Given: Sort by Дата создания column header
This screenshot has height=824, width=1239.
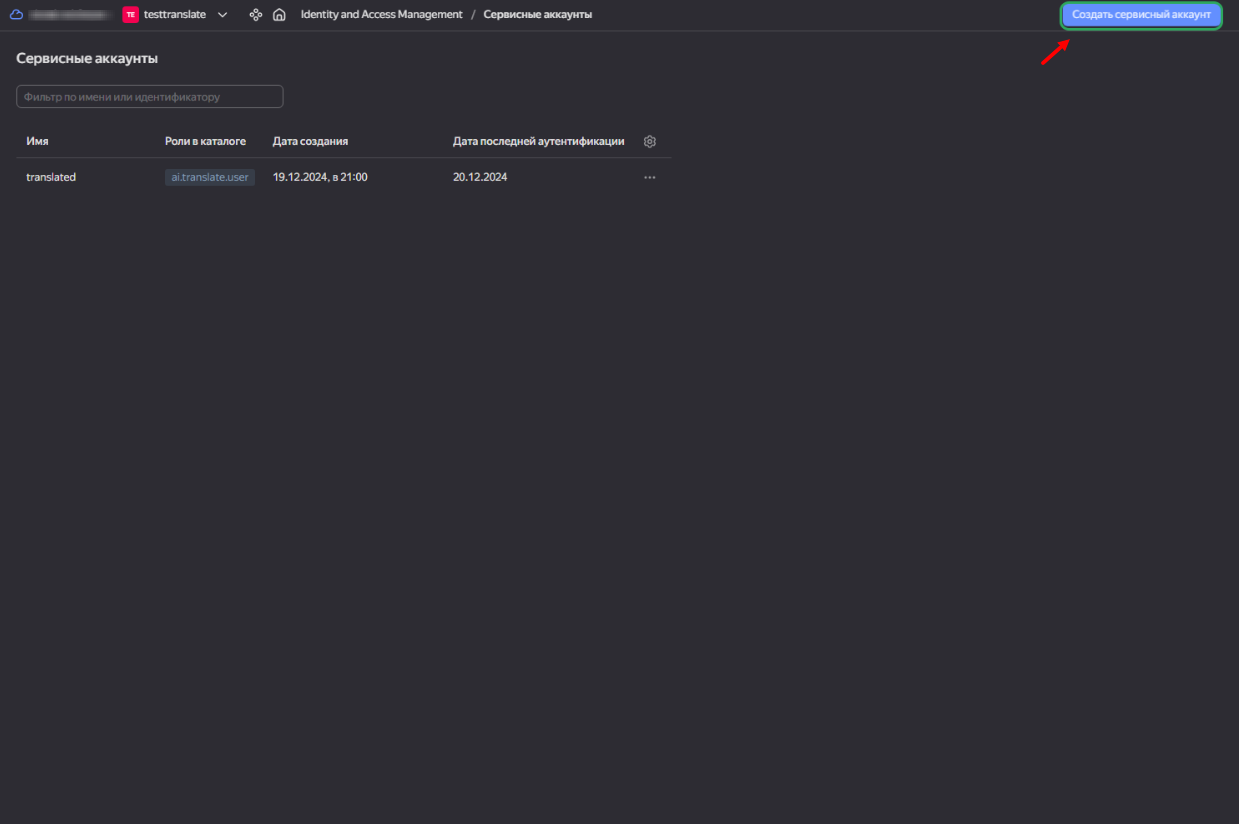Looking at the screenshot, I should click(310, 142).
